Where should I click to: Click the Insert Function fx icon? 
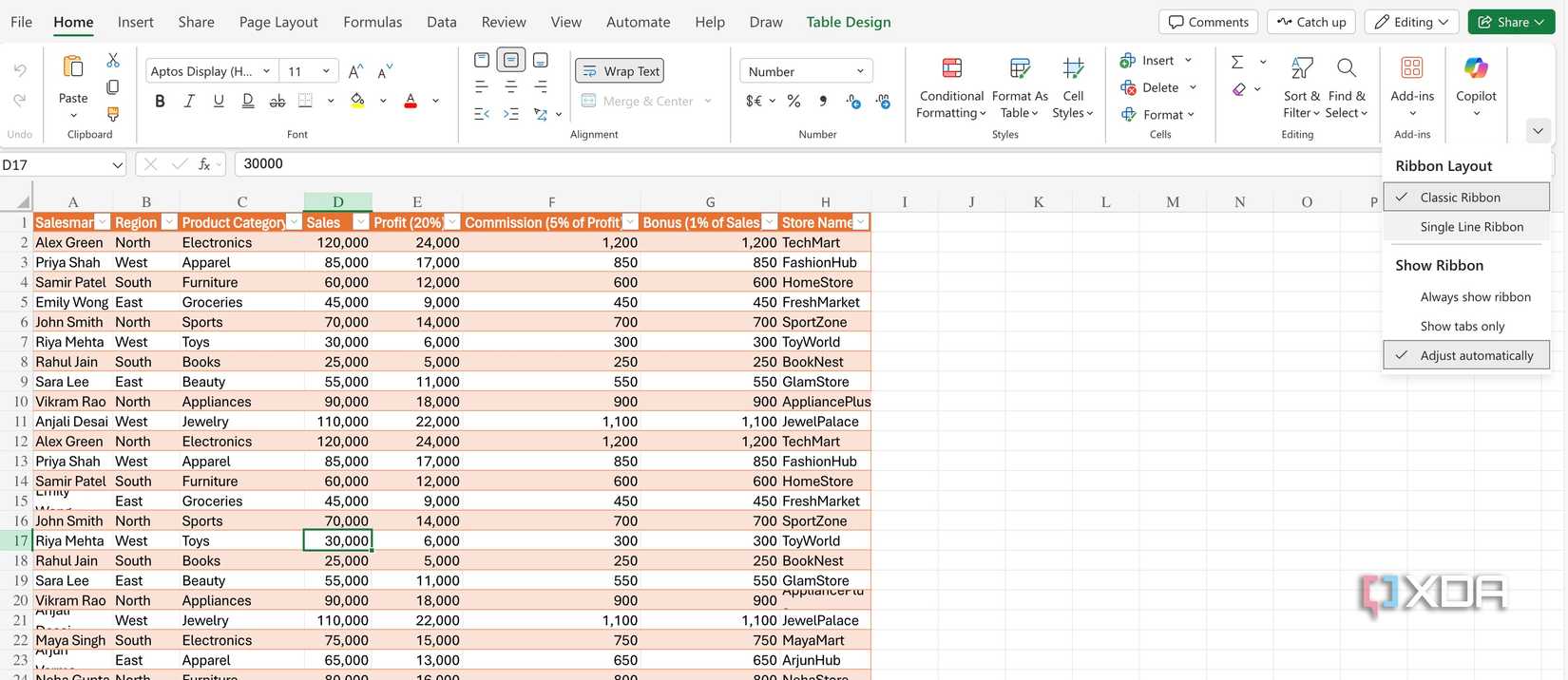pos(204,164)
